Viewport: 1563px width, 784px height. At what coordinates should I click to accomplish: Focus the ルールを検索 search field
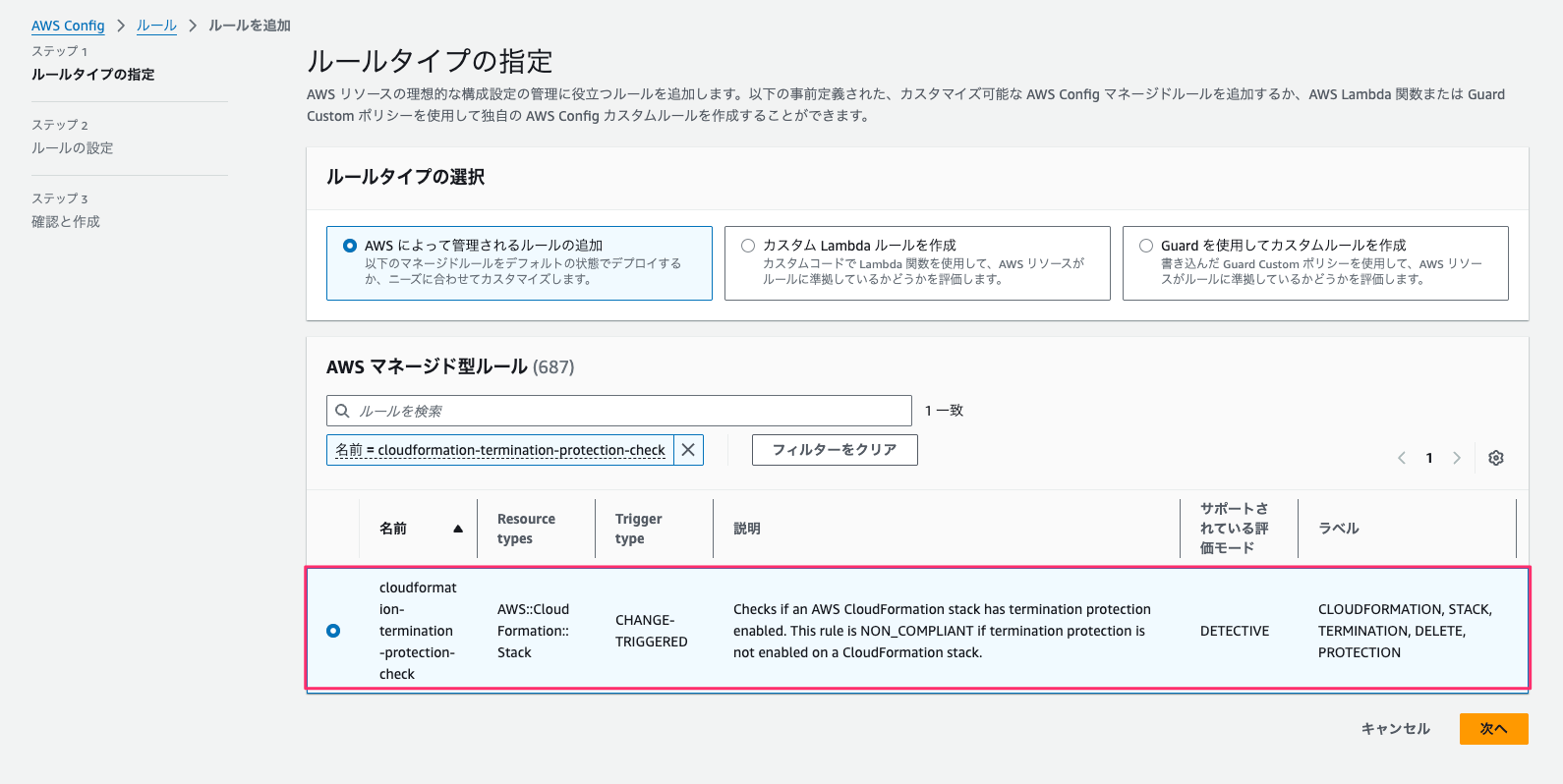click(x=619, y=411)
